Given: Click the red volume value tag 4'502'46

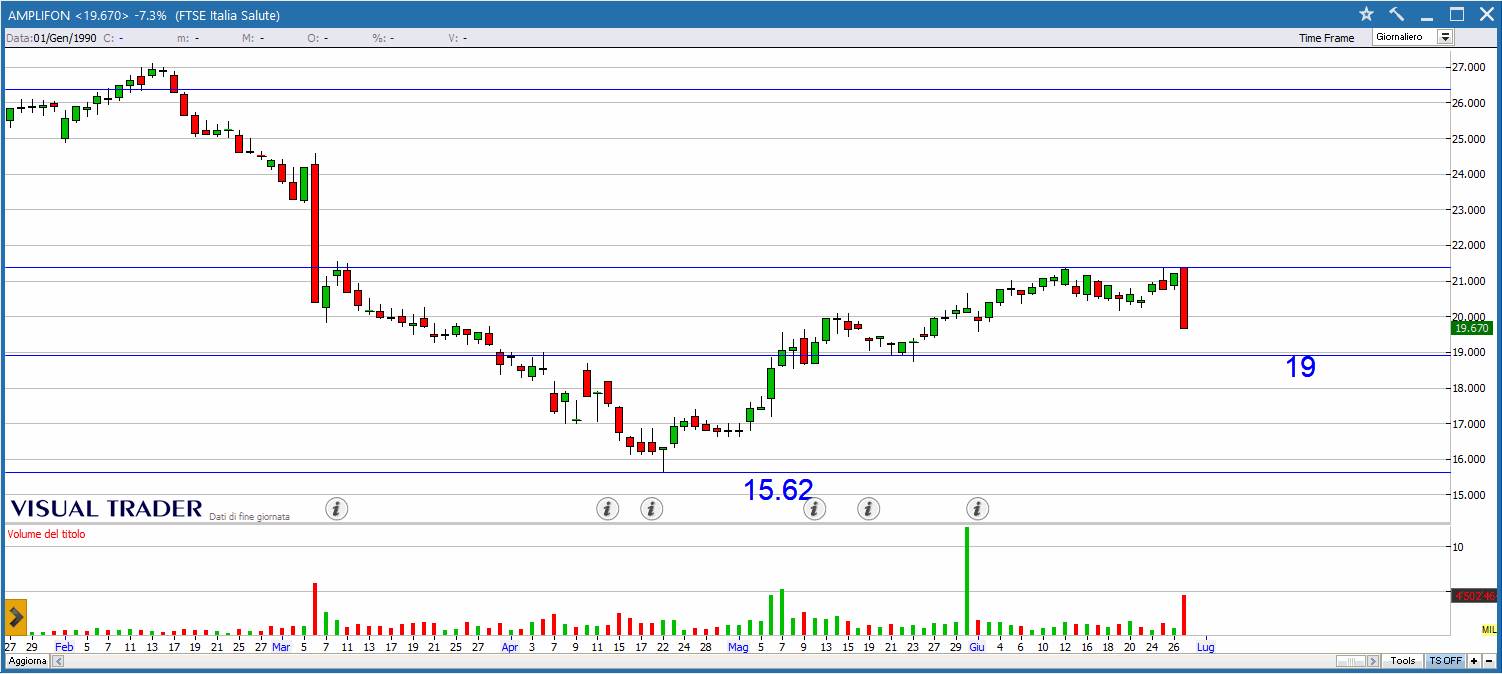Looking at the screenshot, I should tap(1474, 596).
